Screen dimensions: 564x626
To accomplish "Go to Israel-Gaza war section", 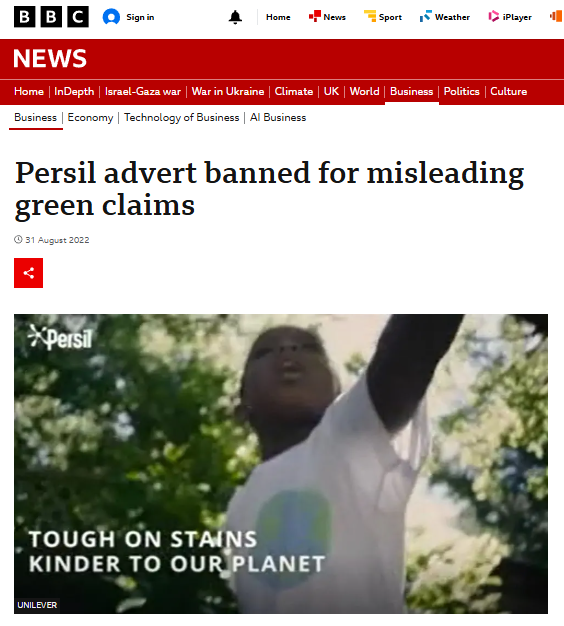I will [x=143, y=91].
